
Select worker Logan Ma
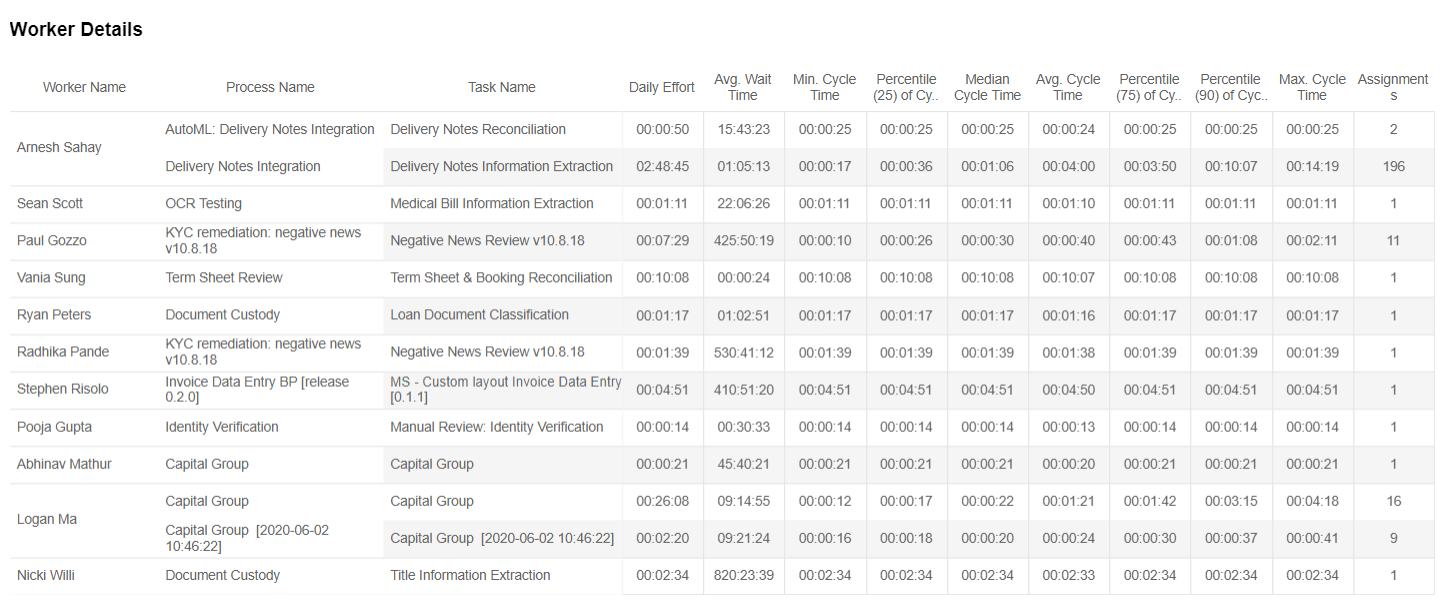[47, 519]
